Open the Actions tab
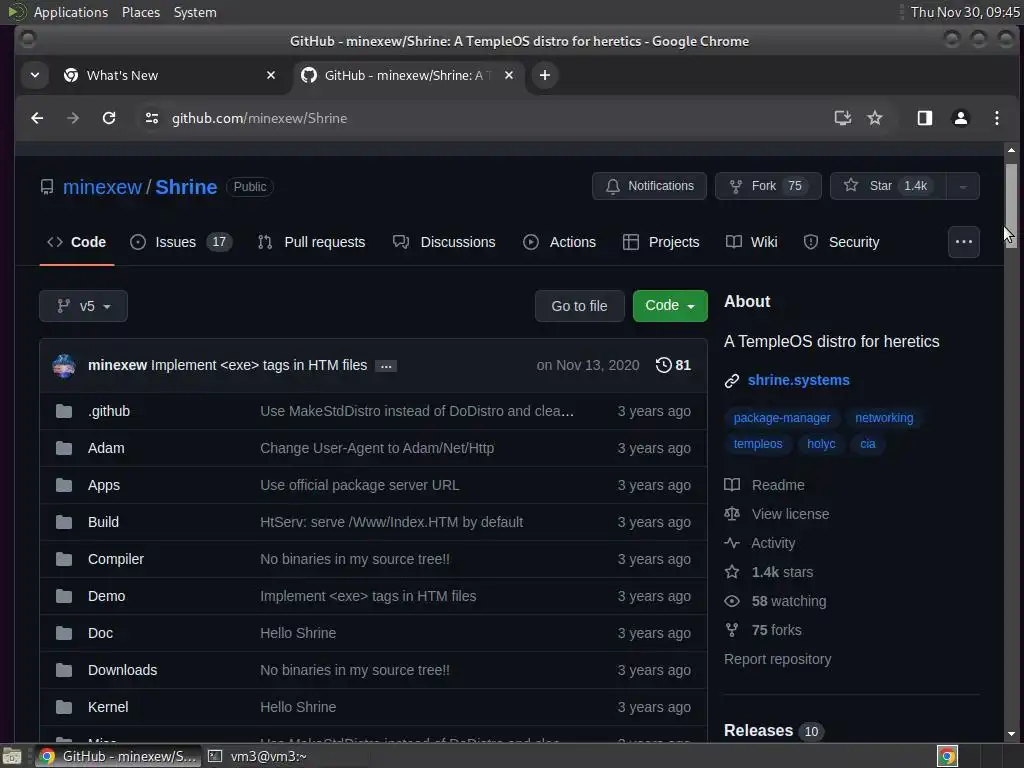Screen dimensions: 1024x768 click(x=560, y=242)
